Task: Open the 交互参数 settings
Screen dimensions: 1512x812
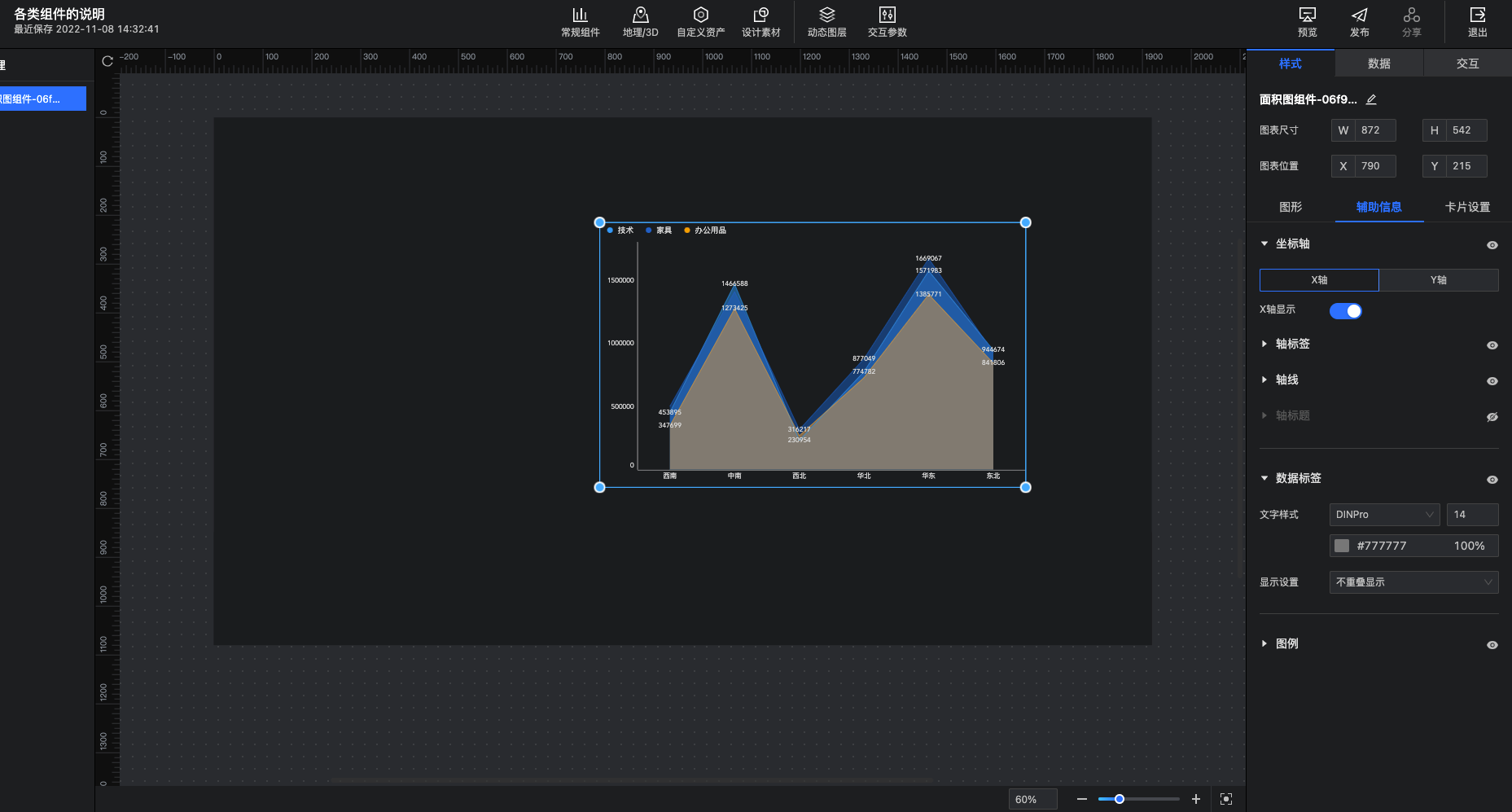Action: click(x=887, y=22)
